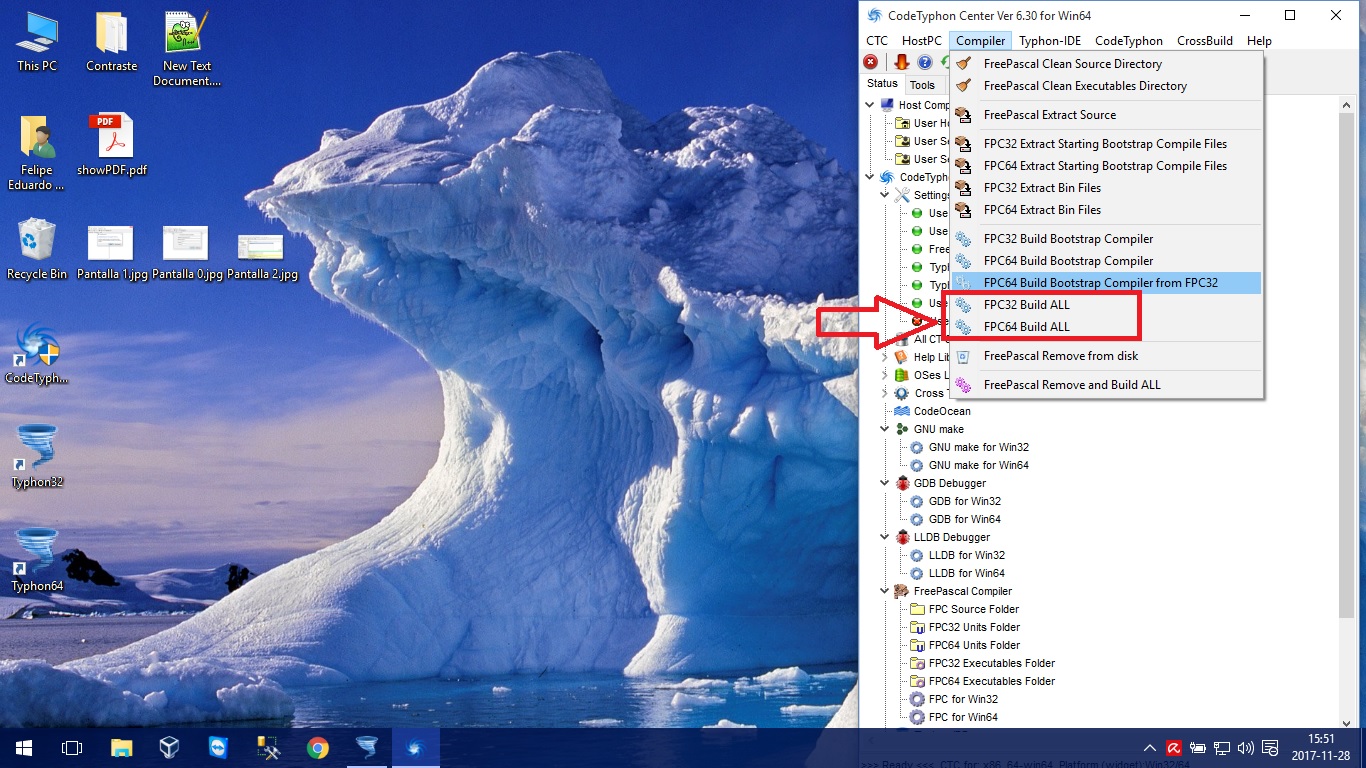This screenshot has height=768, width=1366.
Task: Click the blue question mark help icon
Action: pyautogui.click(x=925, y=62)
